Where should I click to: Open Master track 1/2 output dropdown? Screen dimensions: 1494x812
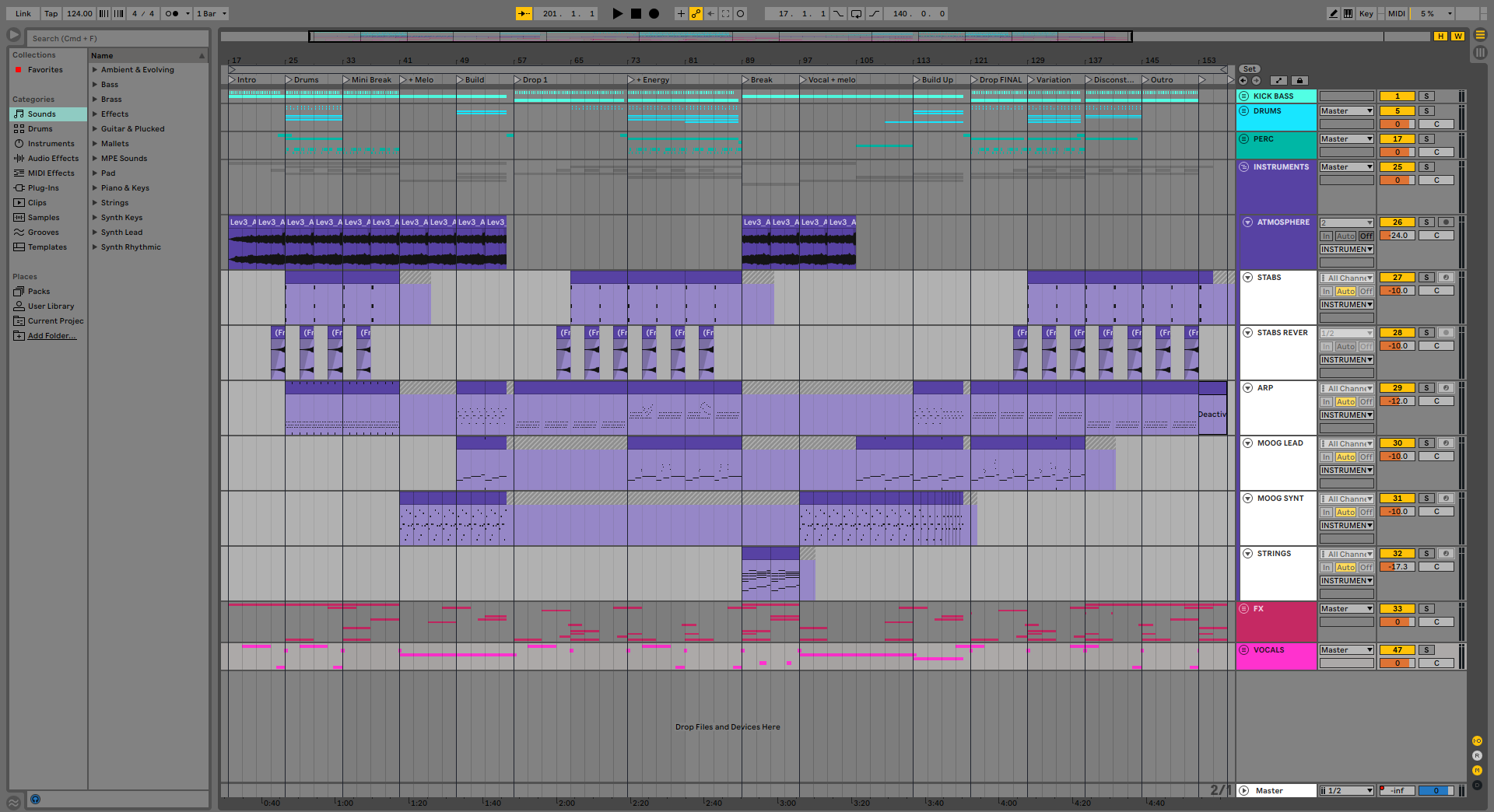[1347, 791]
